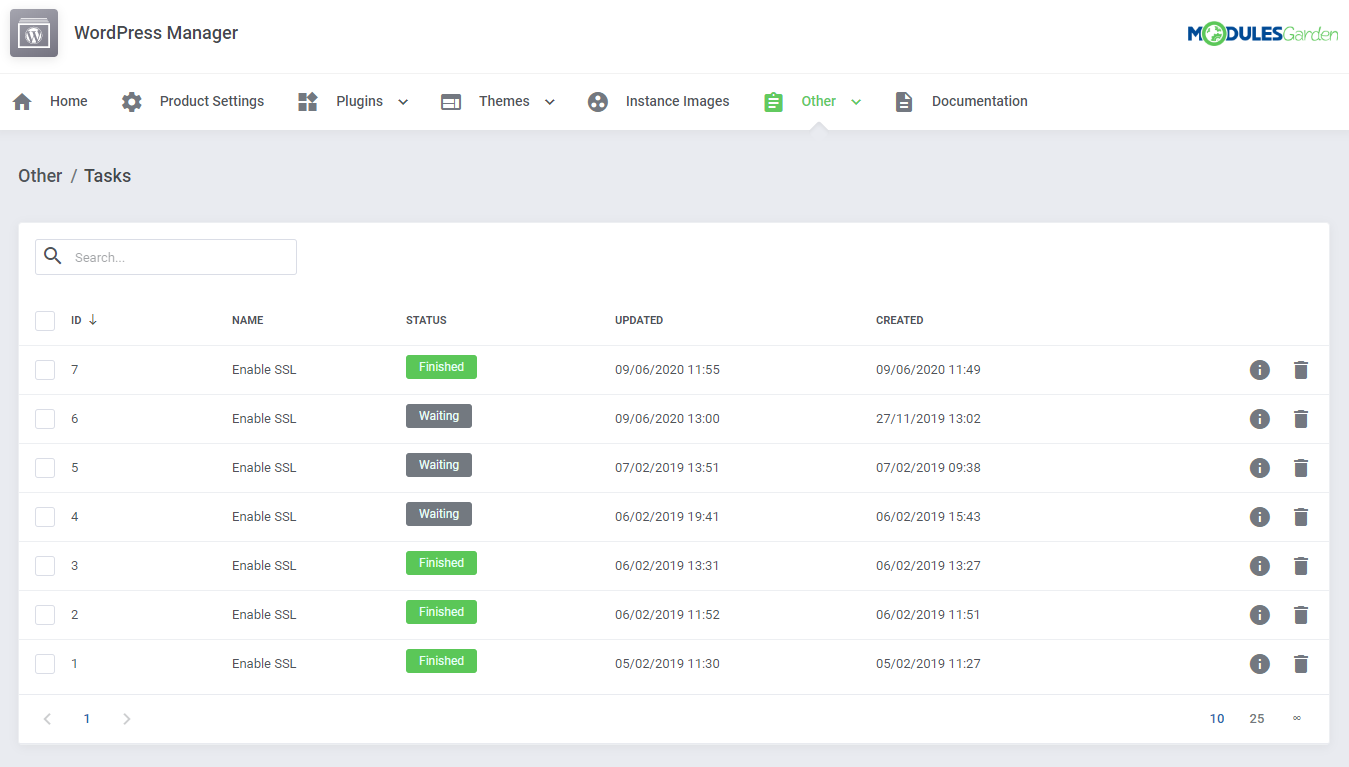Click the search magnifier icon

pyautogui.click(x=53, y=256)
